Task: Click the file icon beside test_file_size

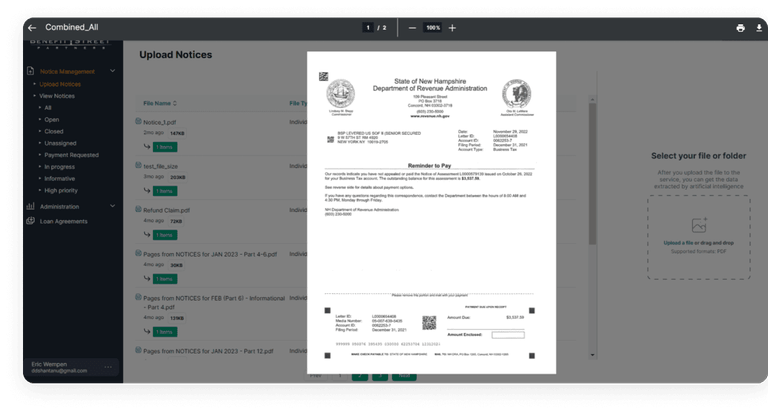Action: (x=139, y=165)
